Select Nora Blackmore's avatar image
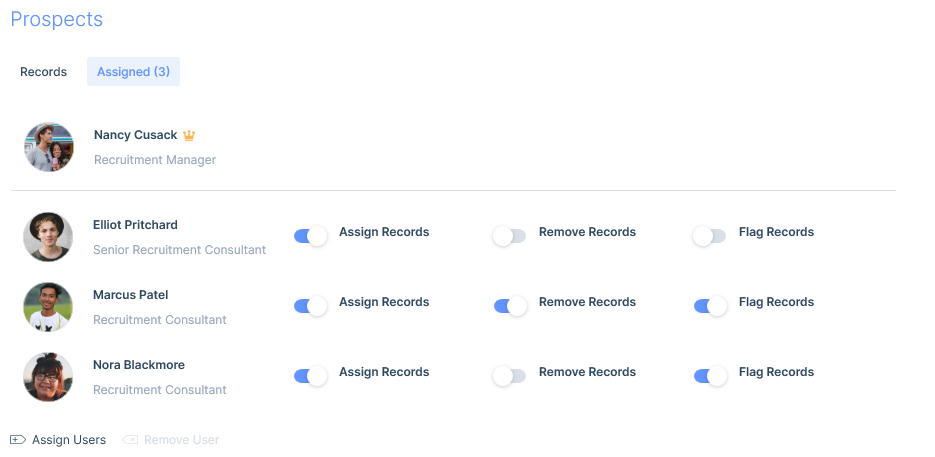This screenshot has width=935, height=457. (x=48, y=376)
